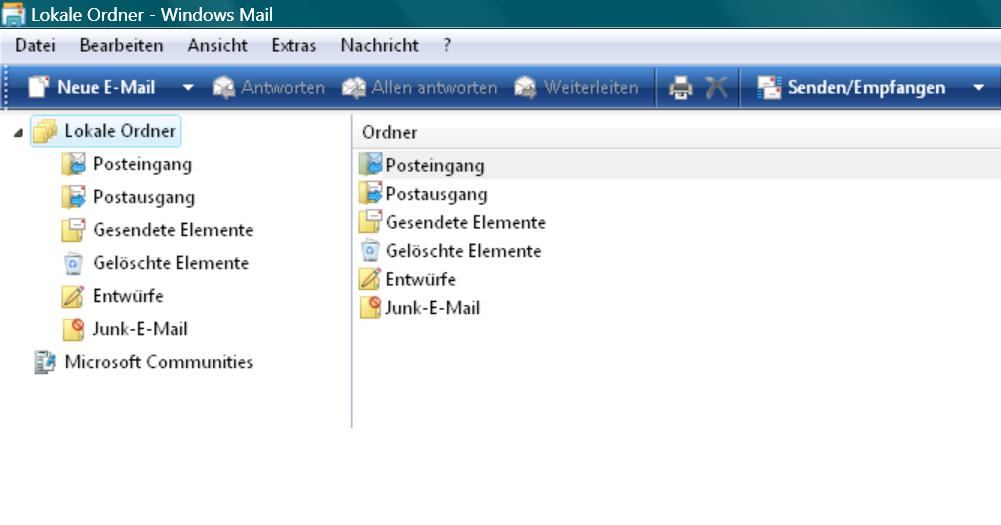Click the Ordner column header

pos(676,132)
